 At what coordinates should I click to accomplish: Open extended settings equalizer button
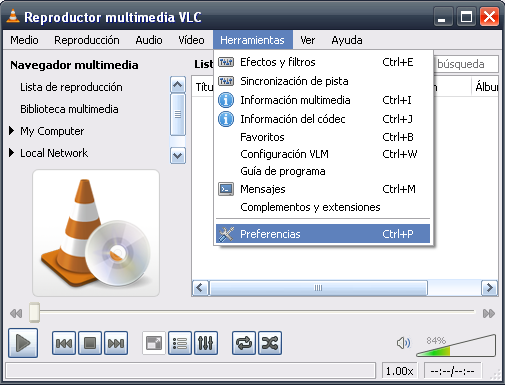[x=206, y=343]
